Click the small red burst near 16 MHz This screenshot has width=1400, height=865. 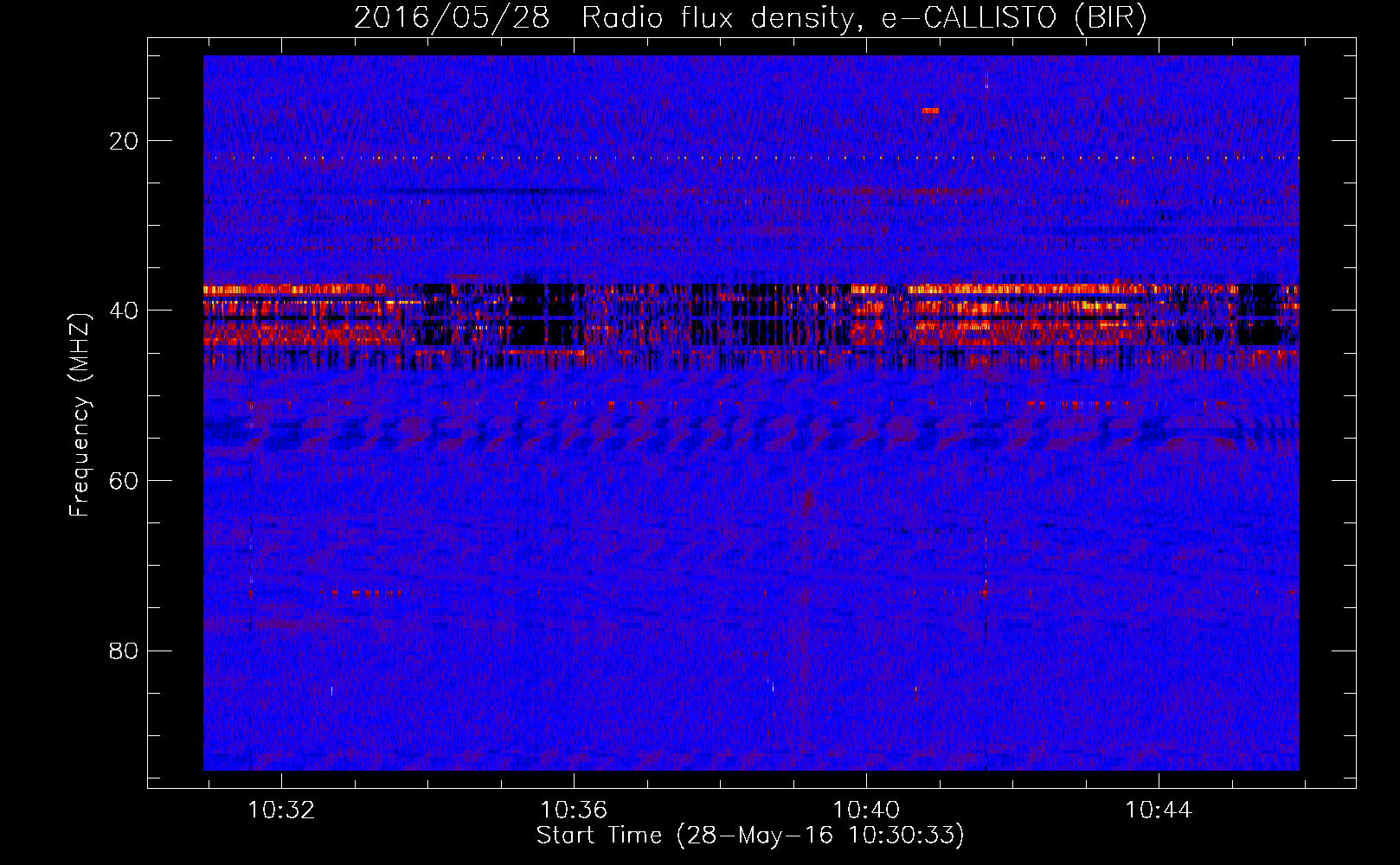[x=930, y=111]
